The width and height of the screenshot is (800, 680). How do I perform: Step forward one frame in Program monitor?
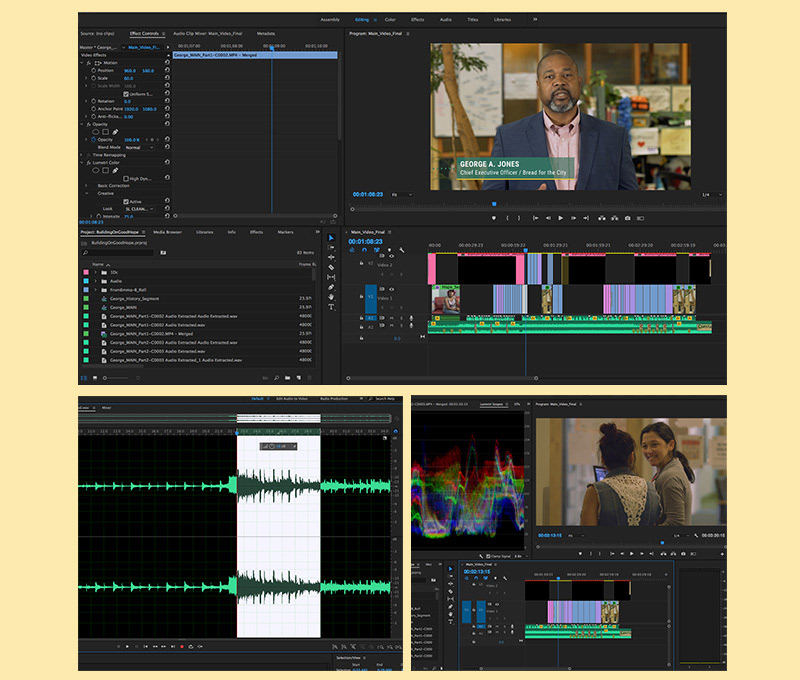coord(573,218)
